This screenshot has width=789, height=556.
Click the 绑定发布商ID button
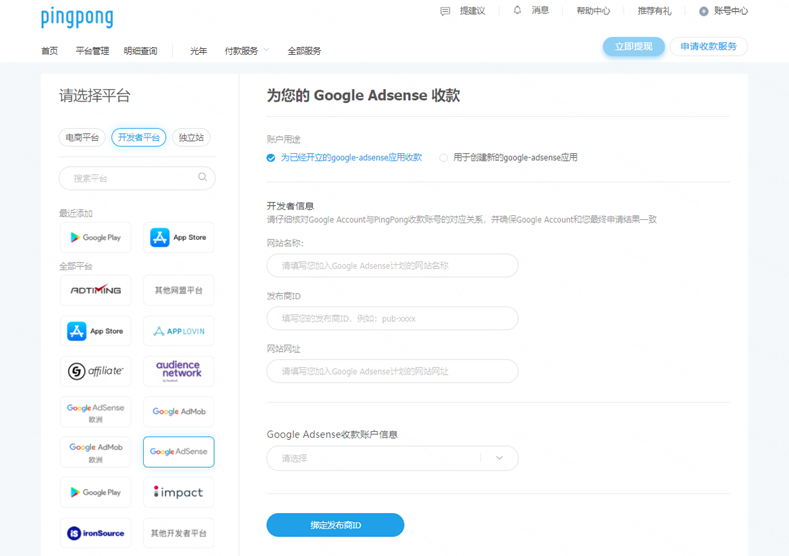[335, 525]
